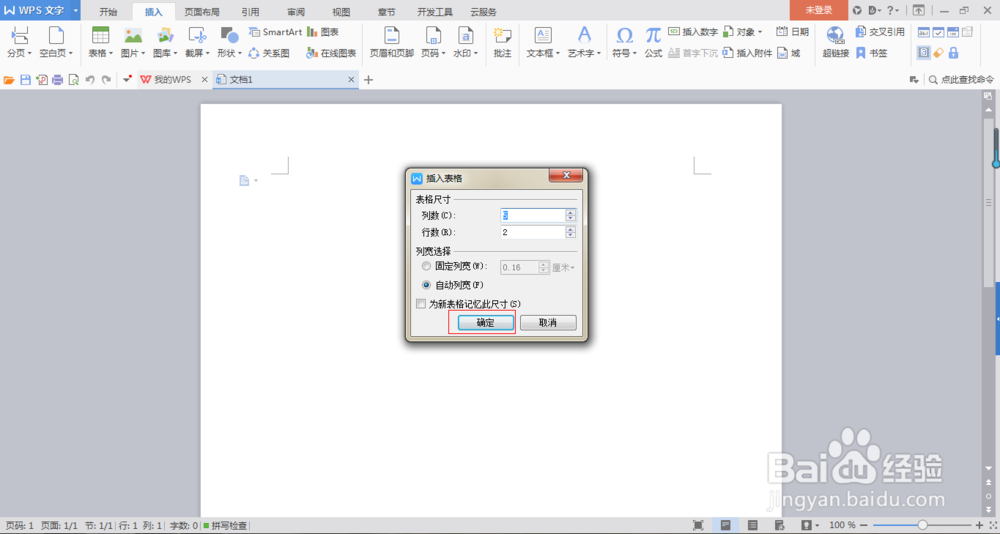Click 插入附件 insert attachment
Image resolution: width=1000 pixels, height=534 pixels.
[747, 54]
